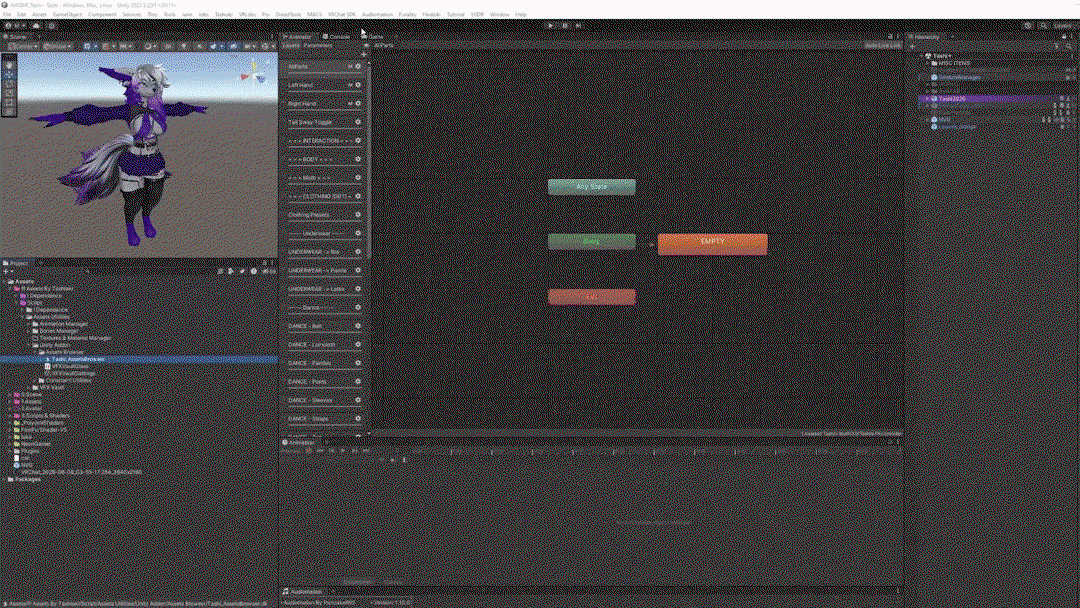Screen dimensions: 1080x608
Task: Open the cloud services icon in toolbar
Action: coord(36,25)
